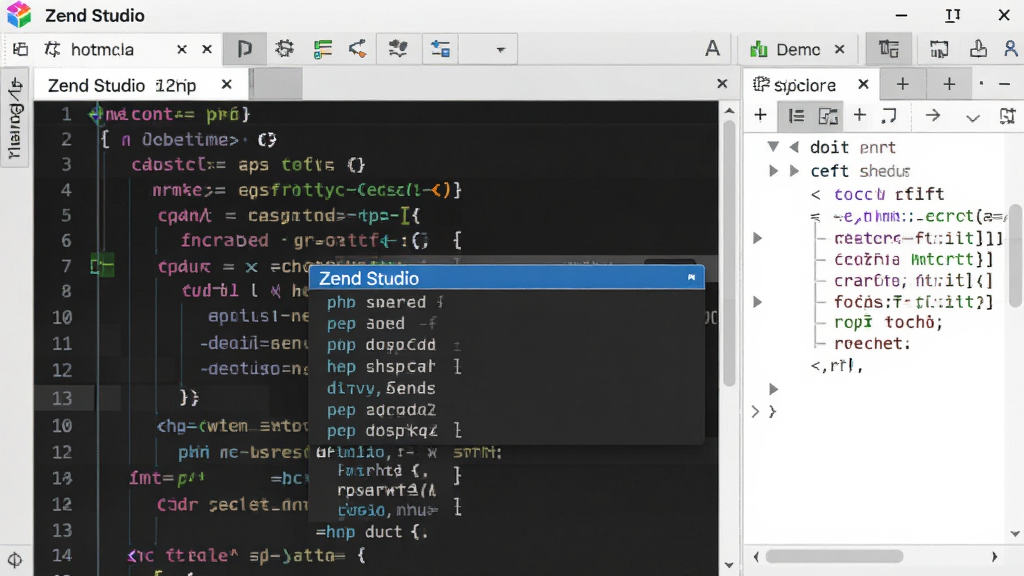Click the plus icon in explorer toolbar
The height and width of the screenshot is (576, 1024).
tap(760, 116)
